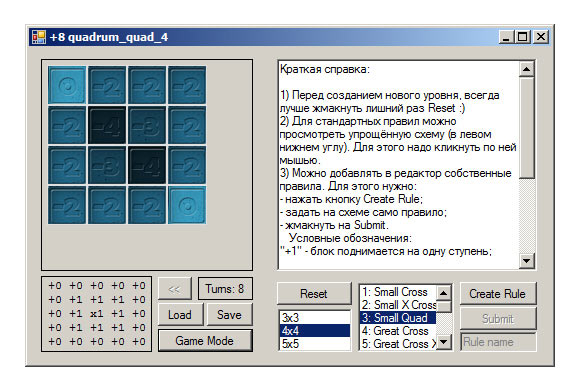Click the bottom row's first -2 tile
The height and width of the screenshot is (390, 580).
click(x=67, y=205)
